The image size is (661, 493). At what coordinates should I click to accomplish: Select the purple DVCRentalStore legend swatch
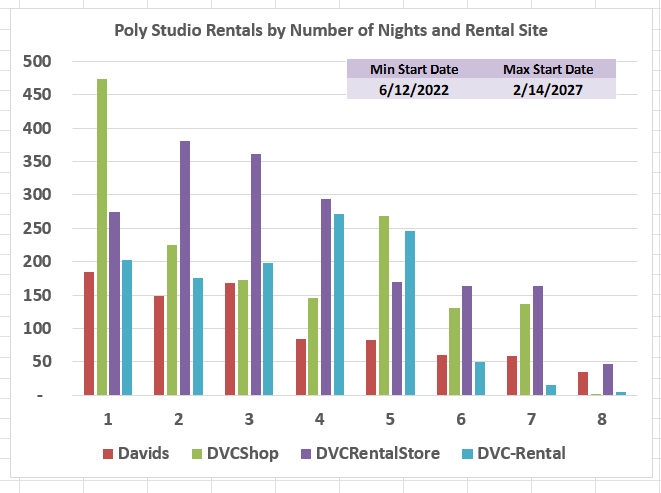tap(306, 454)
